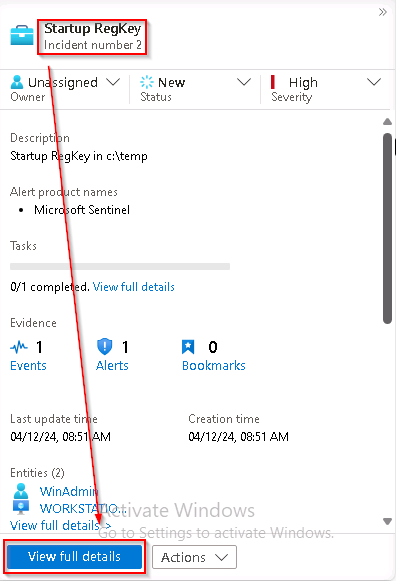396x581 pixels.
Task: Click the Last update time value
Action: (x=60, y=437)
